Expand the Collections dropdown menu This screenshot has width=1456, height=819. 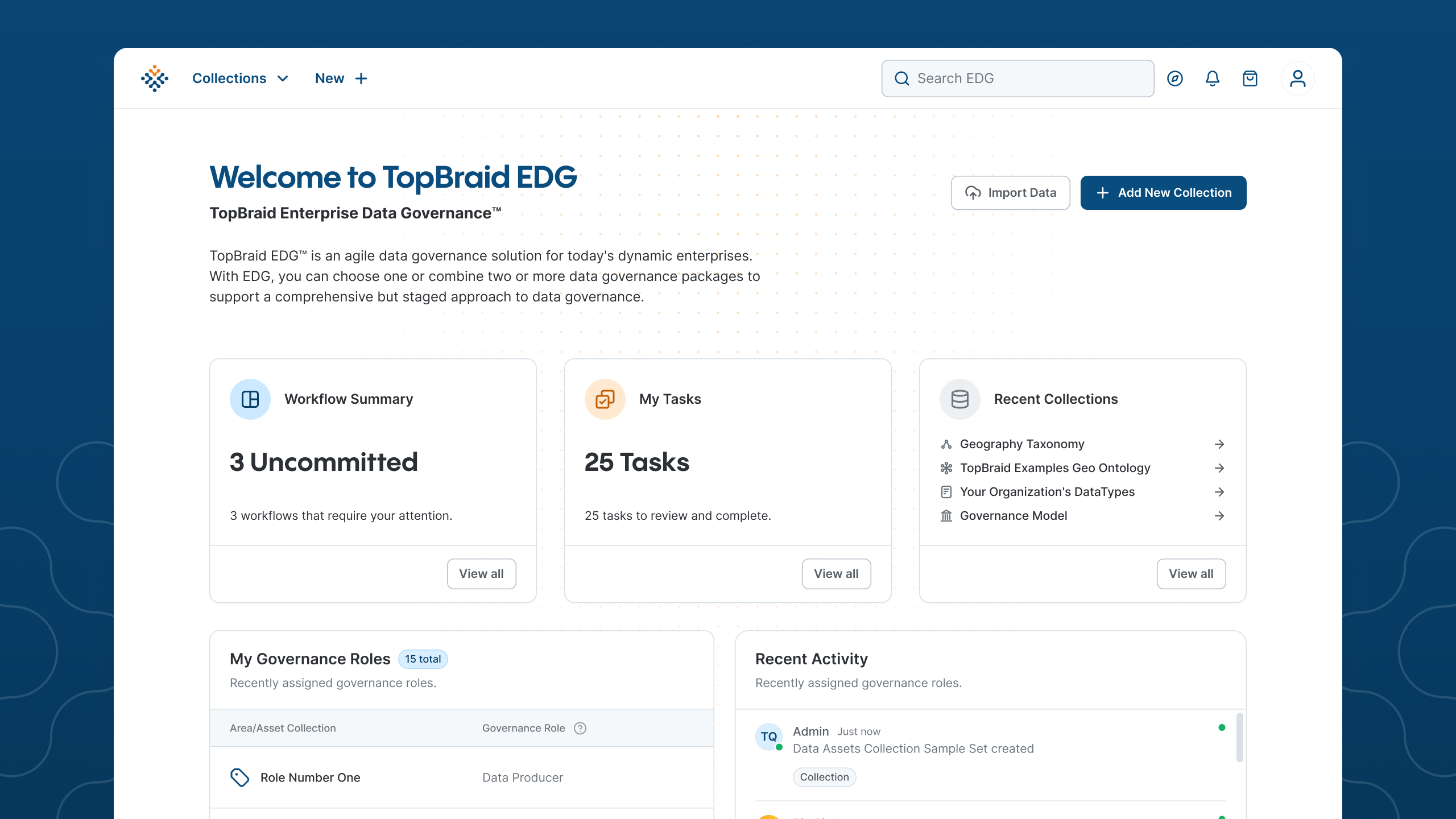click(241, 78)
